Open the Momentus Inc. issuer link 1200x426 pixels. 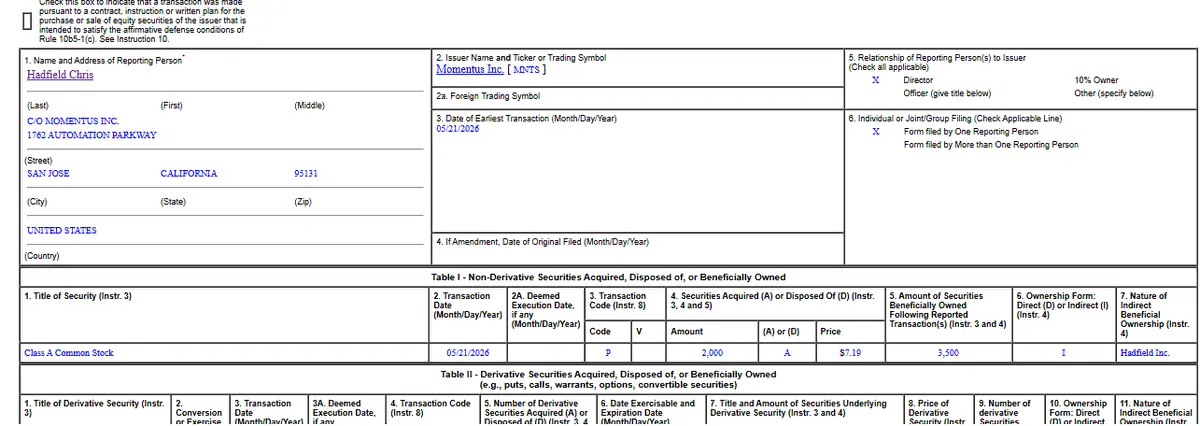[470, 69]
